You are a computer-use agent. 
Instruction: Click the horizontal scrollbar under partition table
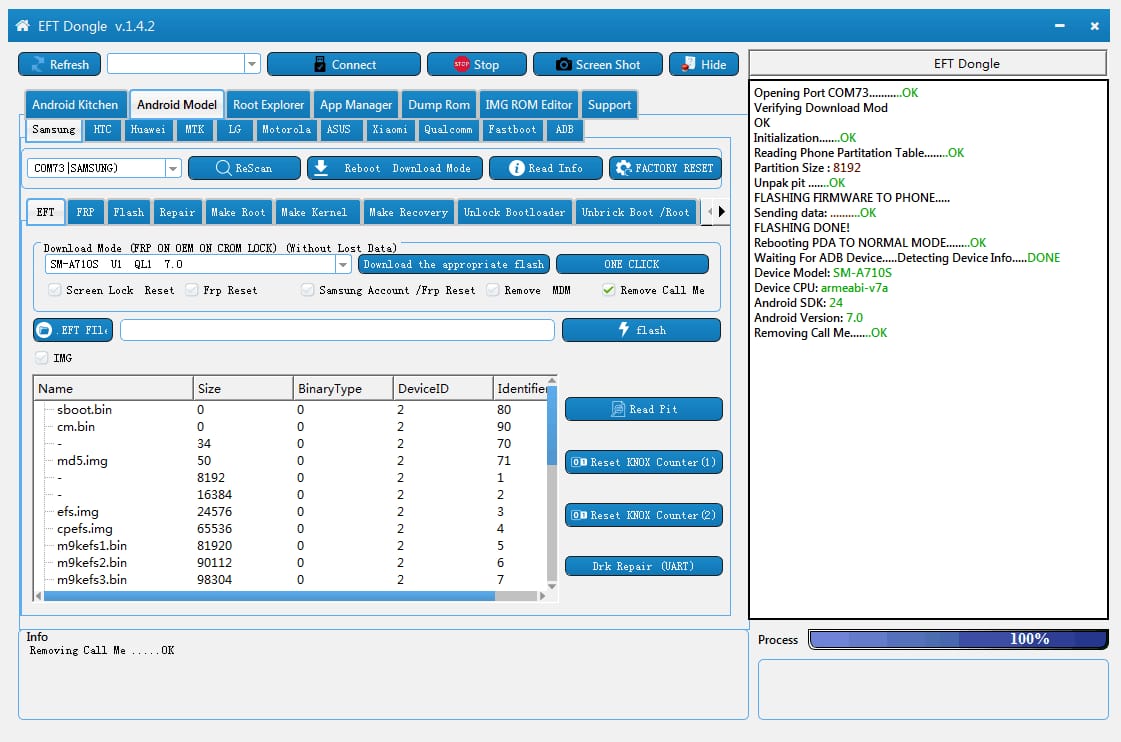(270, 595)
